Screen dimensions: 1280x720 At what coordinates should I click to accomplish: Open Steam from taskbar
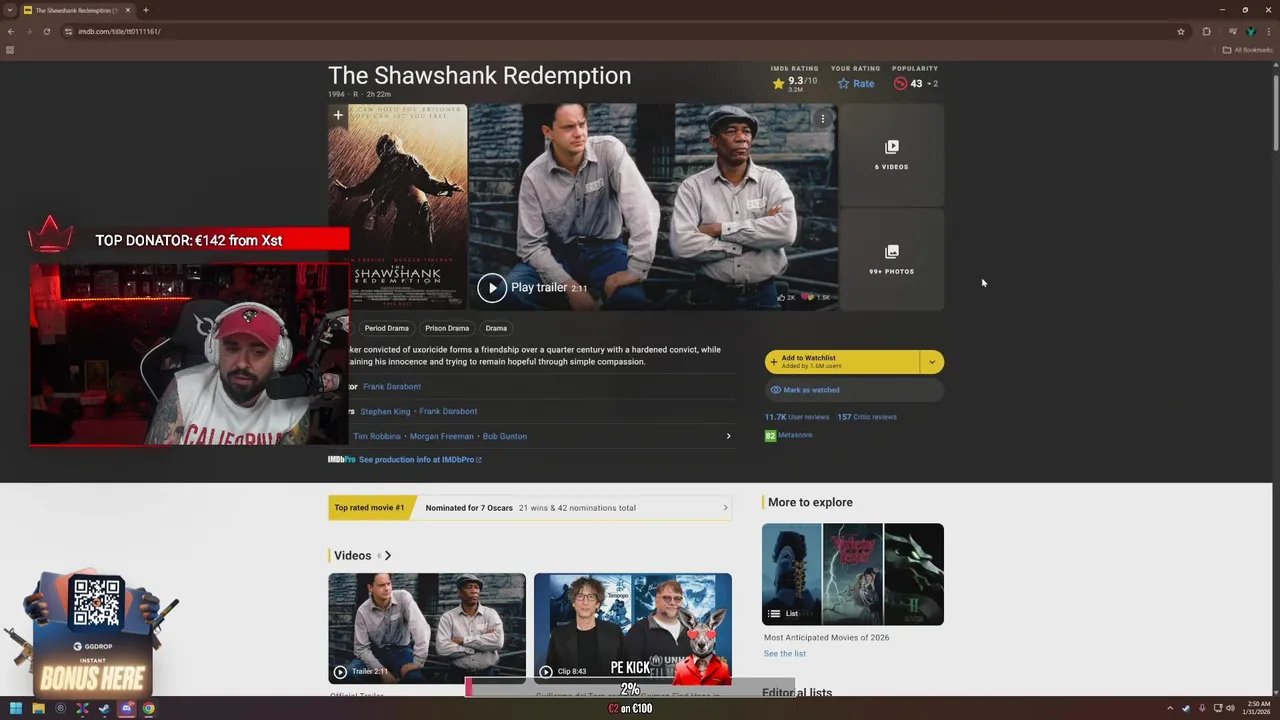[104, 709]
